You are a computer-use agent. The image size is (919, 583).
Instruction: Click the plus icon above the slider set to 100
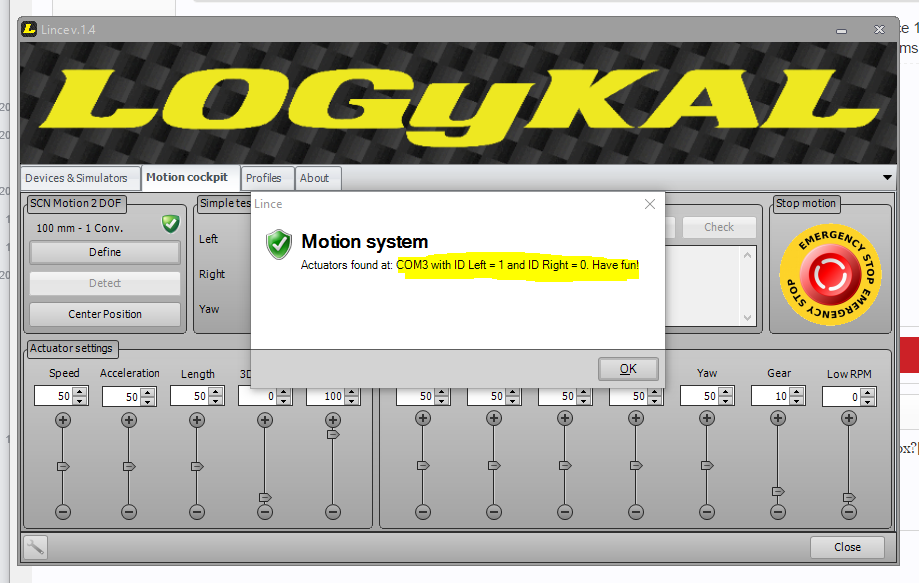click(333, 420)
